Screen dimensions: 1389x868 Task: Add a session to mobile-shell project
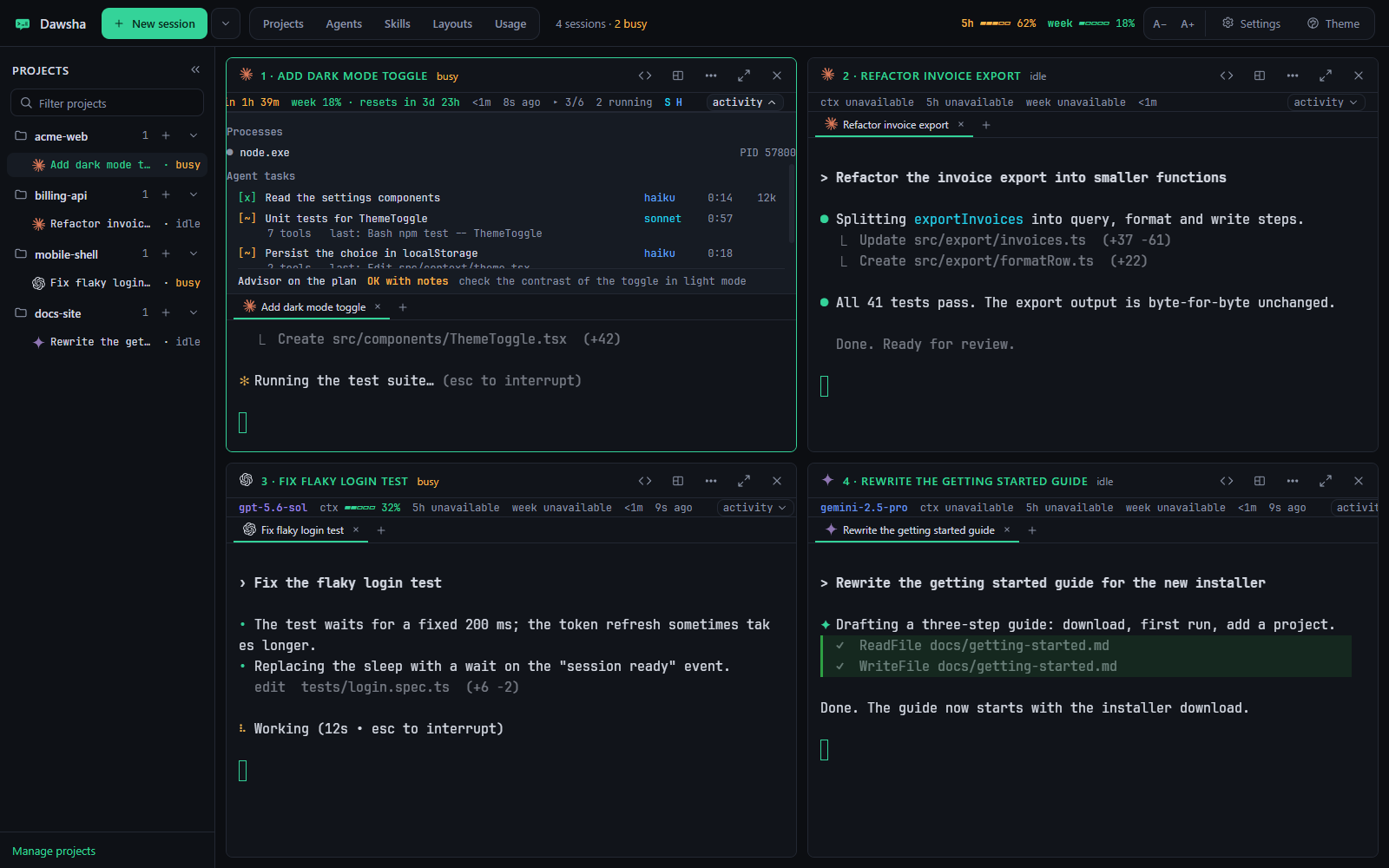(166, 253)
